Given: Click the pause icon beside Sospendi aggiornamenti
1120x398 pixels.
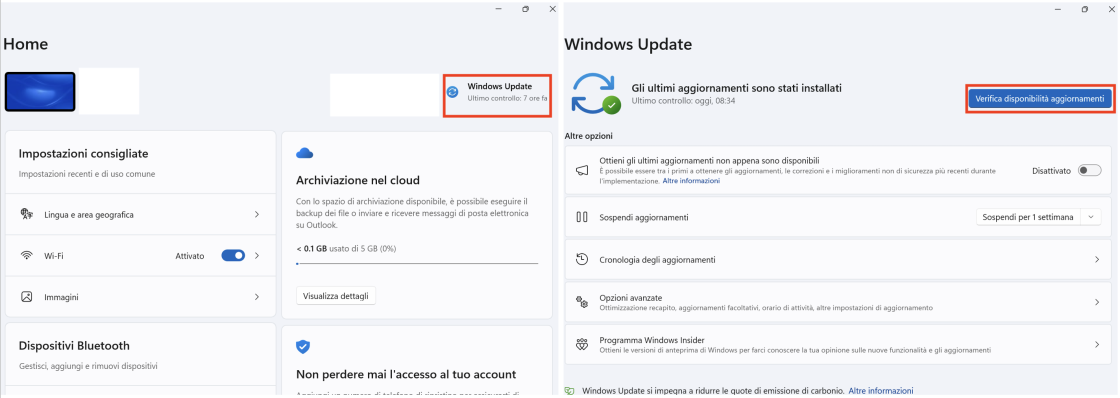Looking at the screenshot, I should 581,217.
